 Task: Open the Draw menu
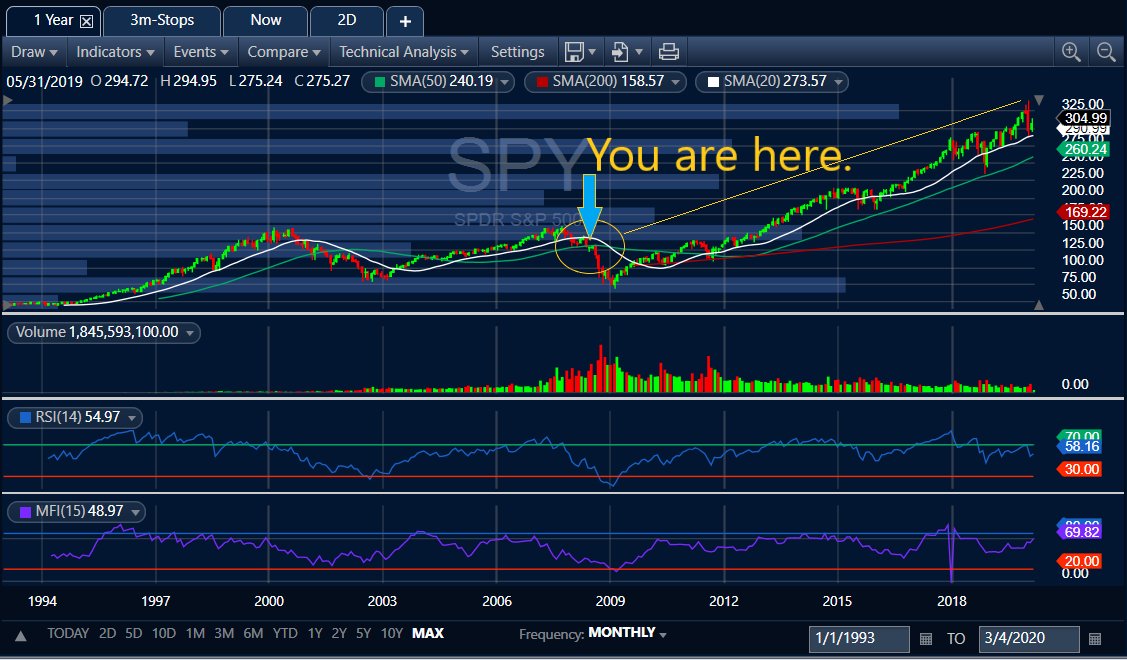pos(34,52)
